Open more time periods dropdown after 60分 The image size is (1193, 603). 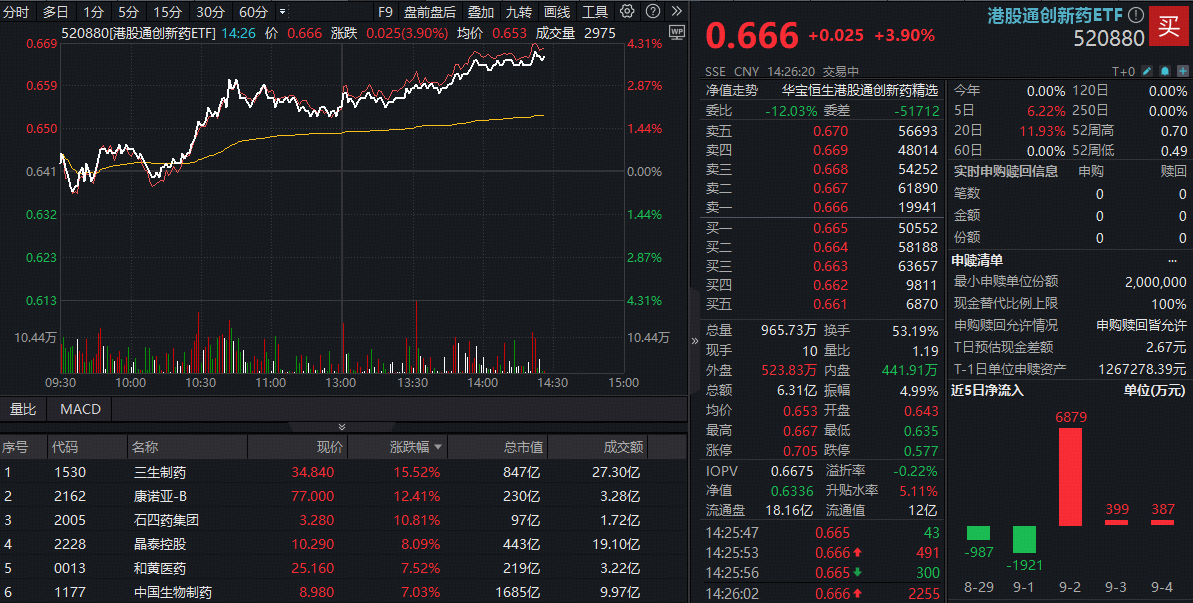tap(281, 12)
